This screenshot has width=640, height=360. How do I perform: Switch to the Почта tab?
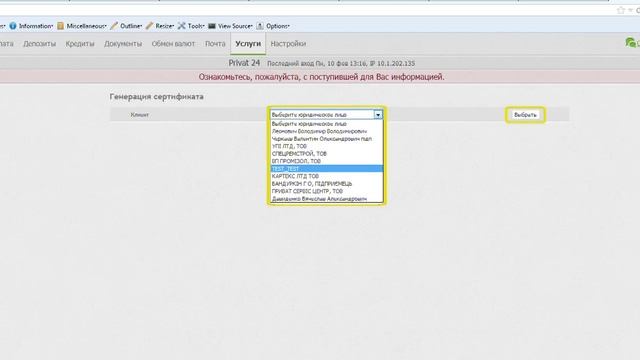(x=215, y=44)
